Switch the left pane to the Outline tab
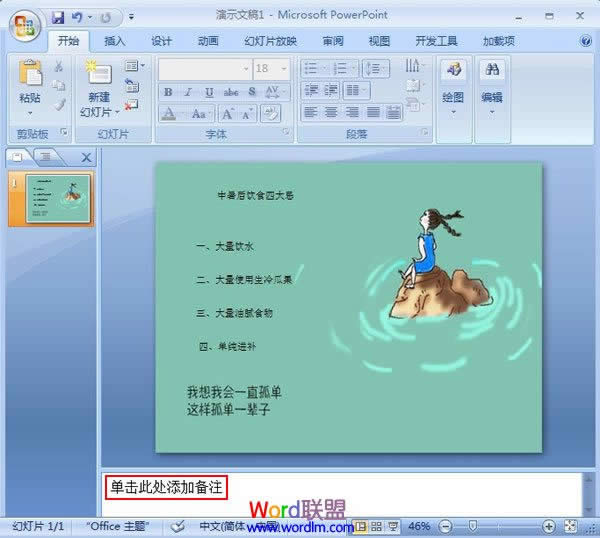The height and width of the screenshot is (538, 600). pyautogui.click(x=46, y=157)
